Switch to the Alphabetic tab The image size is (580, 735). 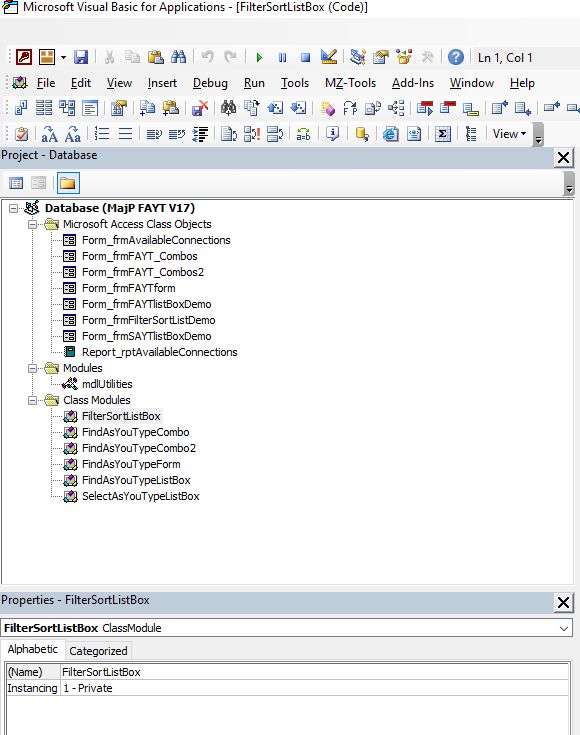point(32,649)
